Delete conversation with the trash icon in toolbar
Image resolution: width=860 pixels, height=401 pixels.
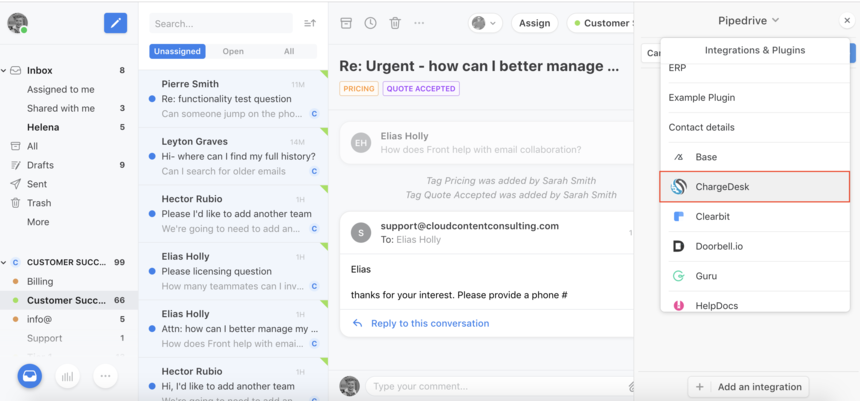(x=395, y=22)
